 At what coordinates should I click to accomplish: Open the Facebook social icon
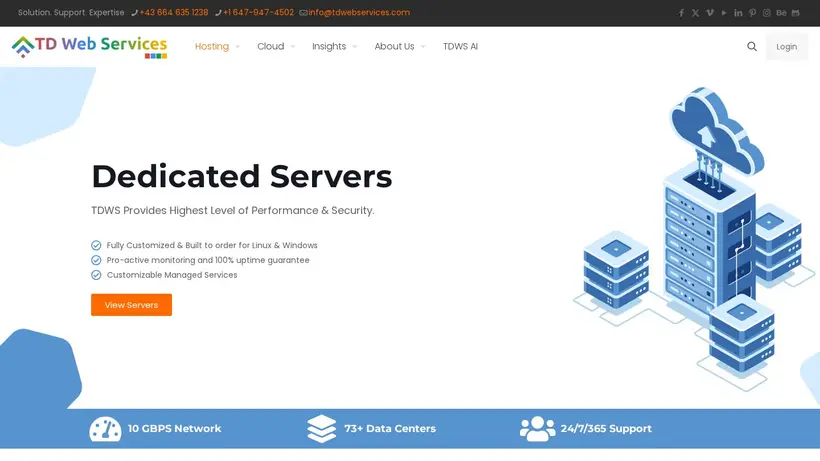coord(681,13)
